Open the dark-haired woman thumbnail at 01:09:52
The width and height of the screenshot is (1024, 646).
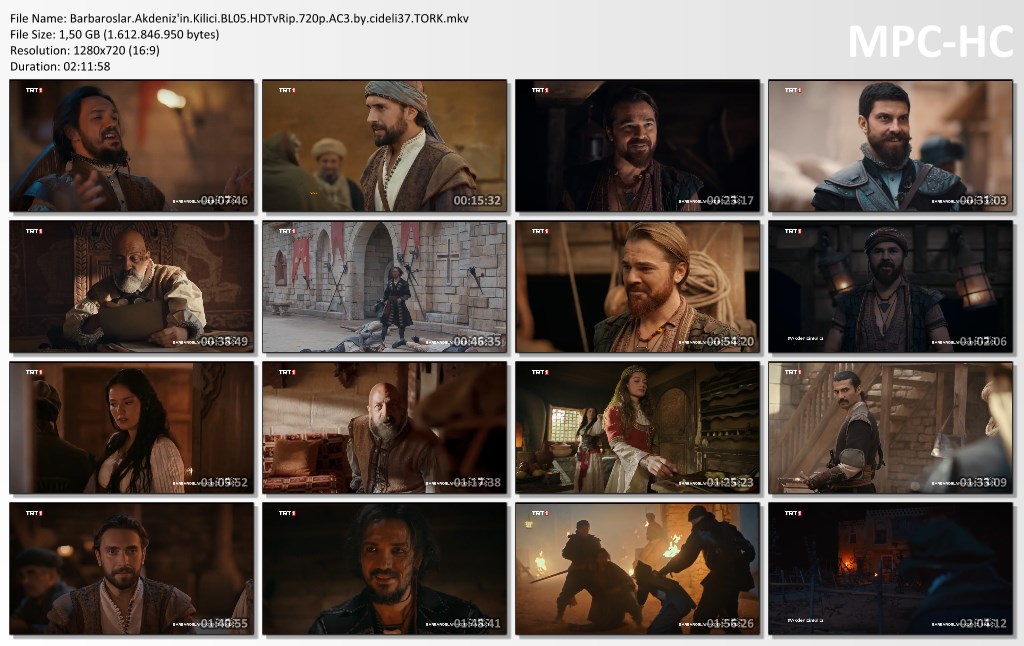[132, 428]
